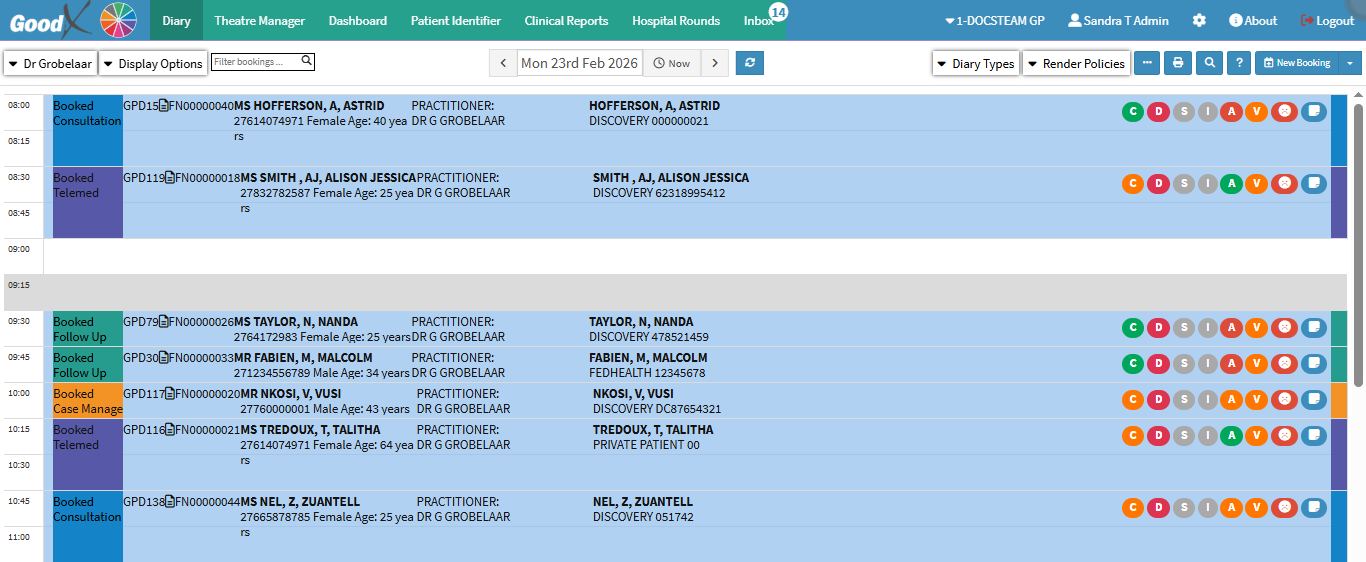Screen dimensions: 1366x562
Task: Toggle the A status for Smith Alison booking
Action: coord(1232,183)
